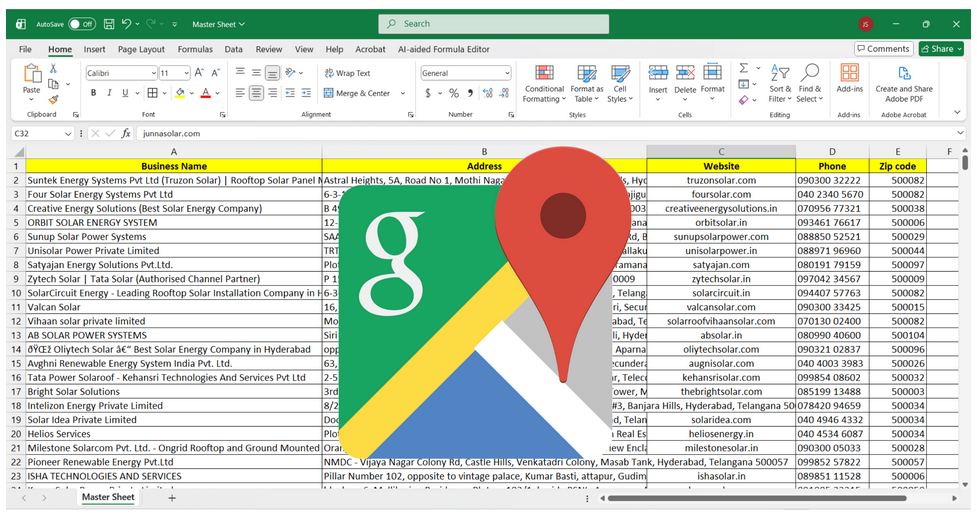This screenshot has height=520, width=977.
Task: Click Accounting dollar format icon
Action: [x=428, y=93]
